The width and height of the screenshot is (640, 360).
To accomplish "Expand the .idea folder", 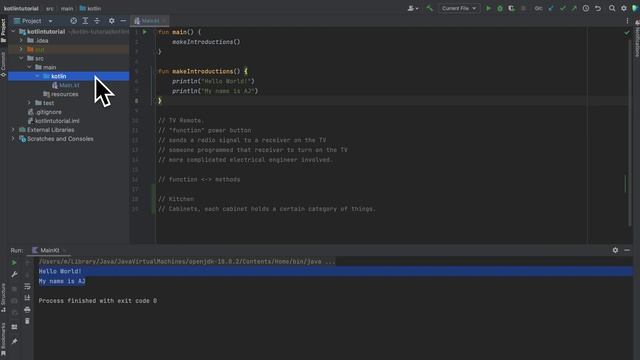I will pos(21,40).
